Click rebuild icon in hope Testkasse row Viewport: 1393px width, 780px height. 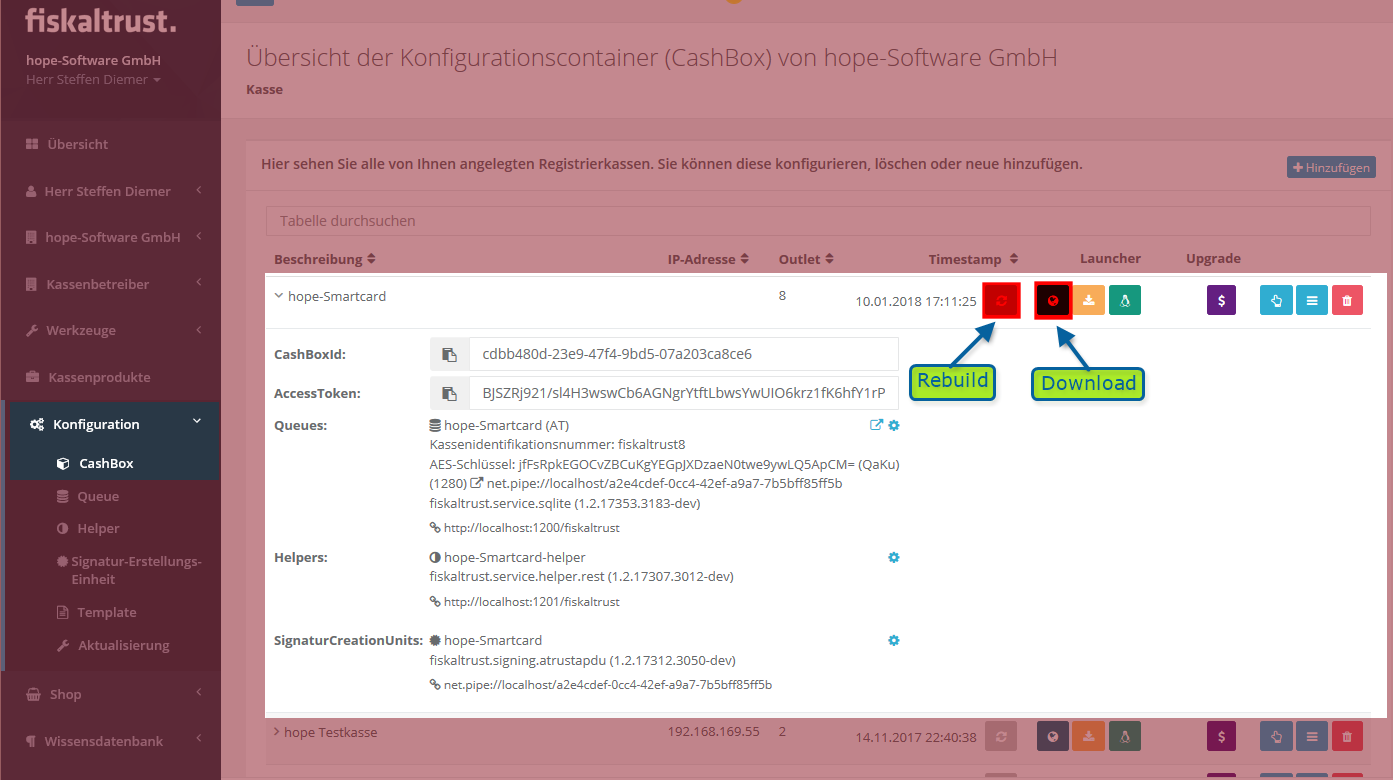pos(1001,737)
